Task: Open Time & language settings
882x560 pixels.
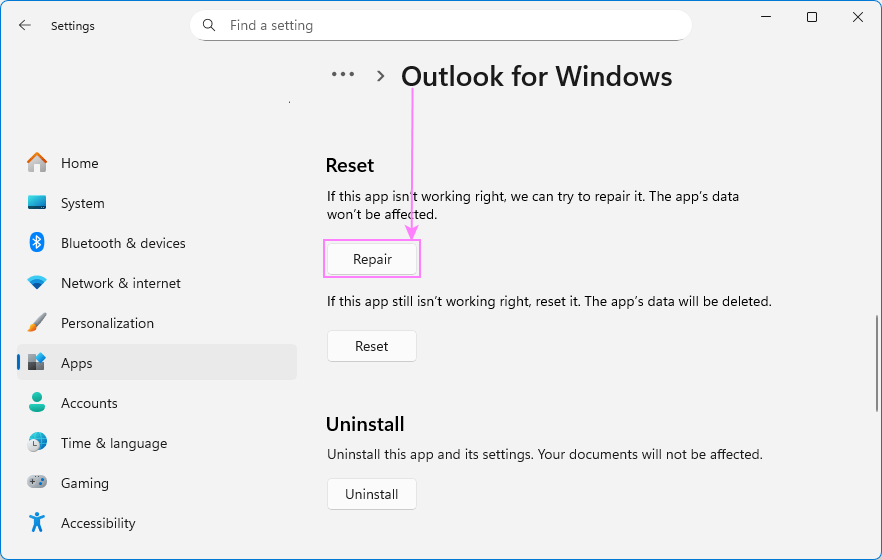Action: 156,443
